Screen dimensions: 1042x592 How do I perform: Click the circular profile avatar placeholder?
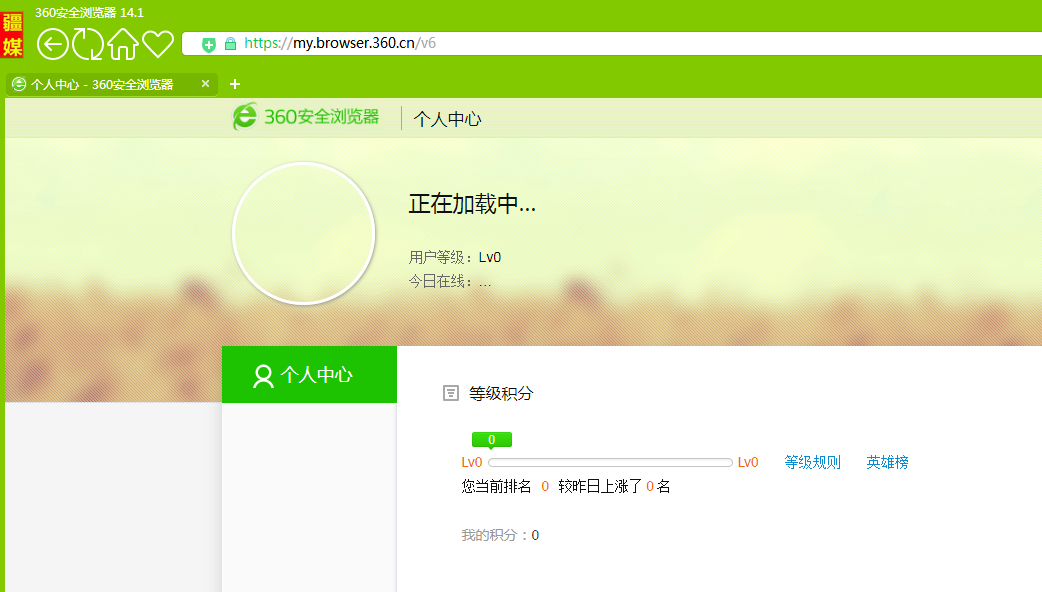coord(304,233)
